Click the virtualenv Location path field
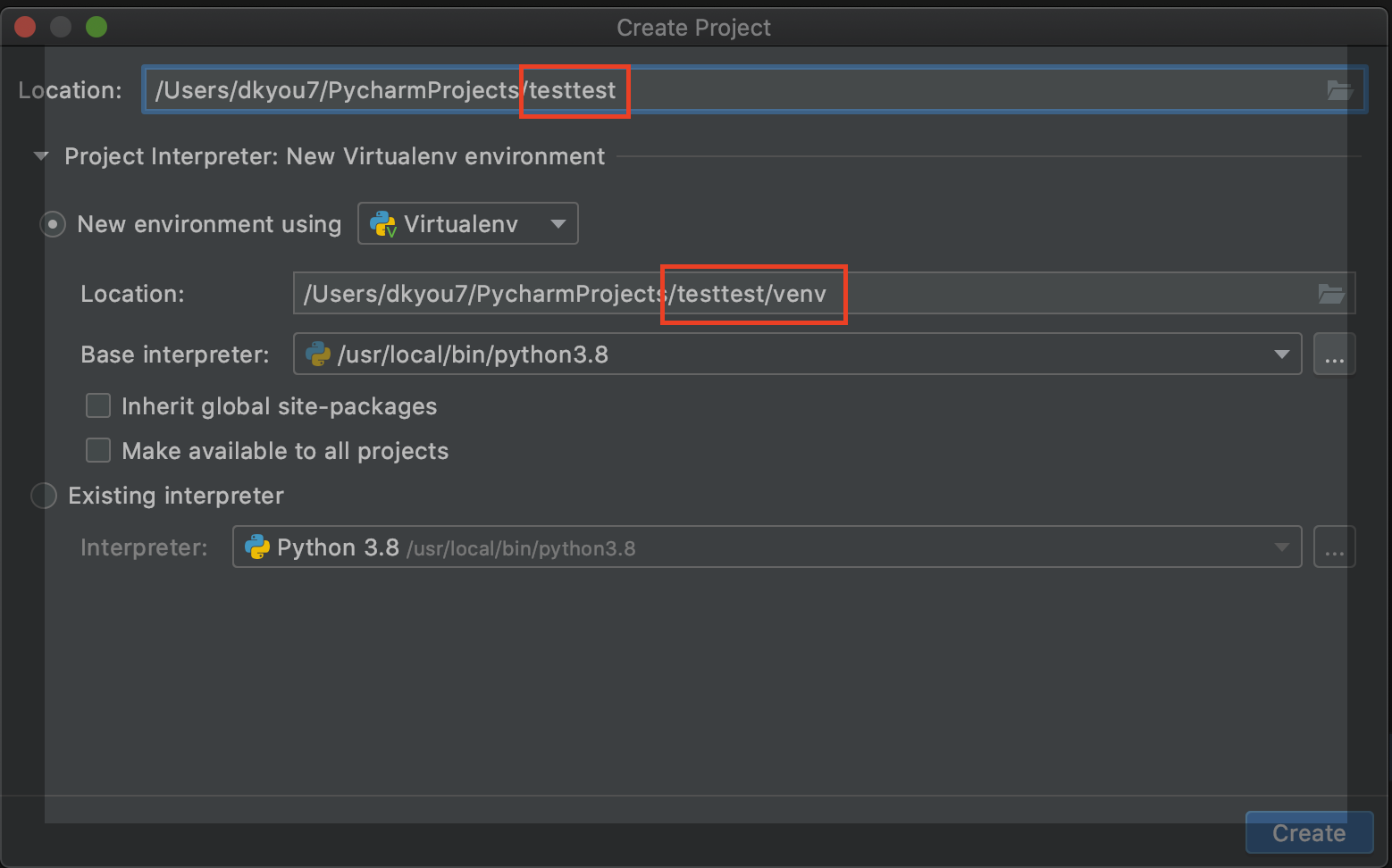Viewport: 1392px width, 868px height. (824, 294)
